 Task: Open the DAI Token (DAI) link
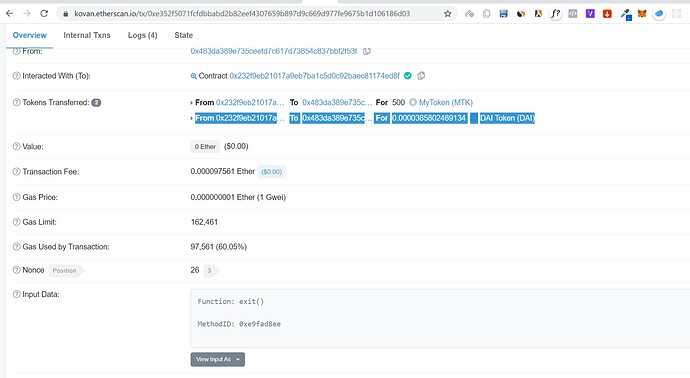click(x=507, y=118)
